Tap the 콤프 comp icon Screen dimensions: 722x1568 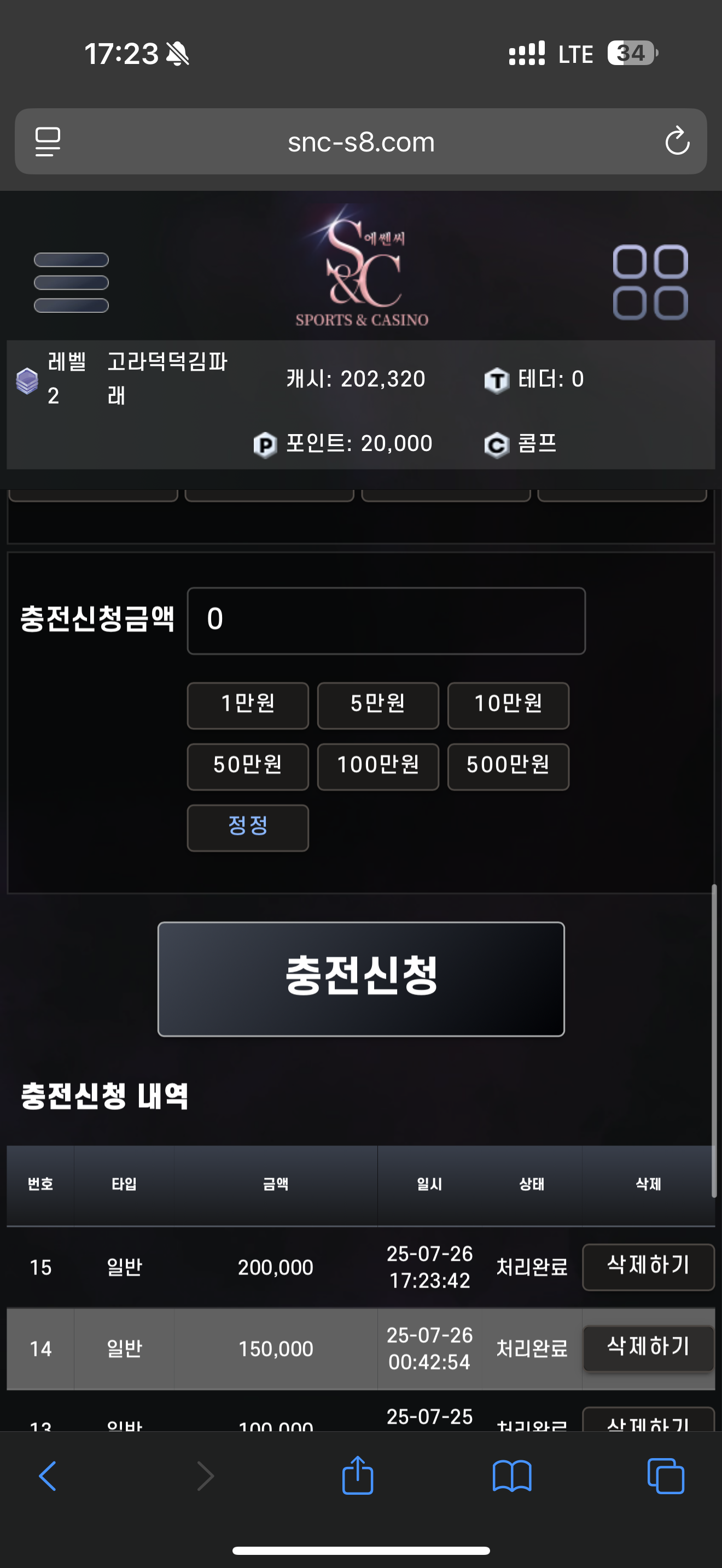click(497, 445)
